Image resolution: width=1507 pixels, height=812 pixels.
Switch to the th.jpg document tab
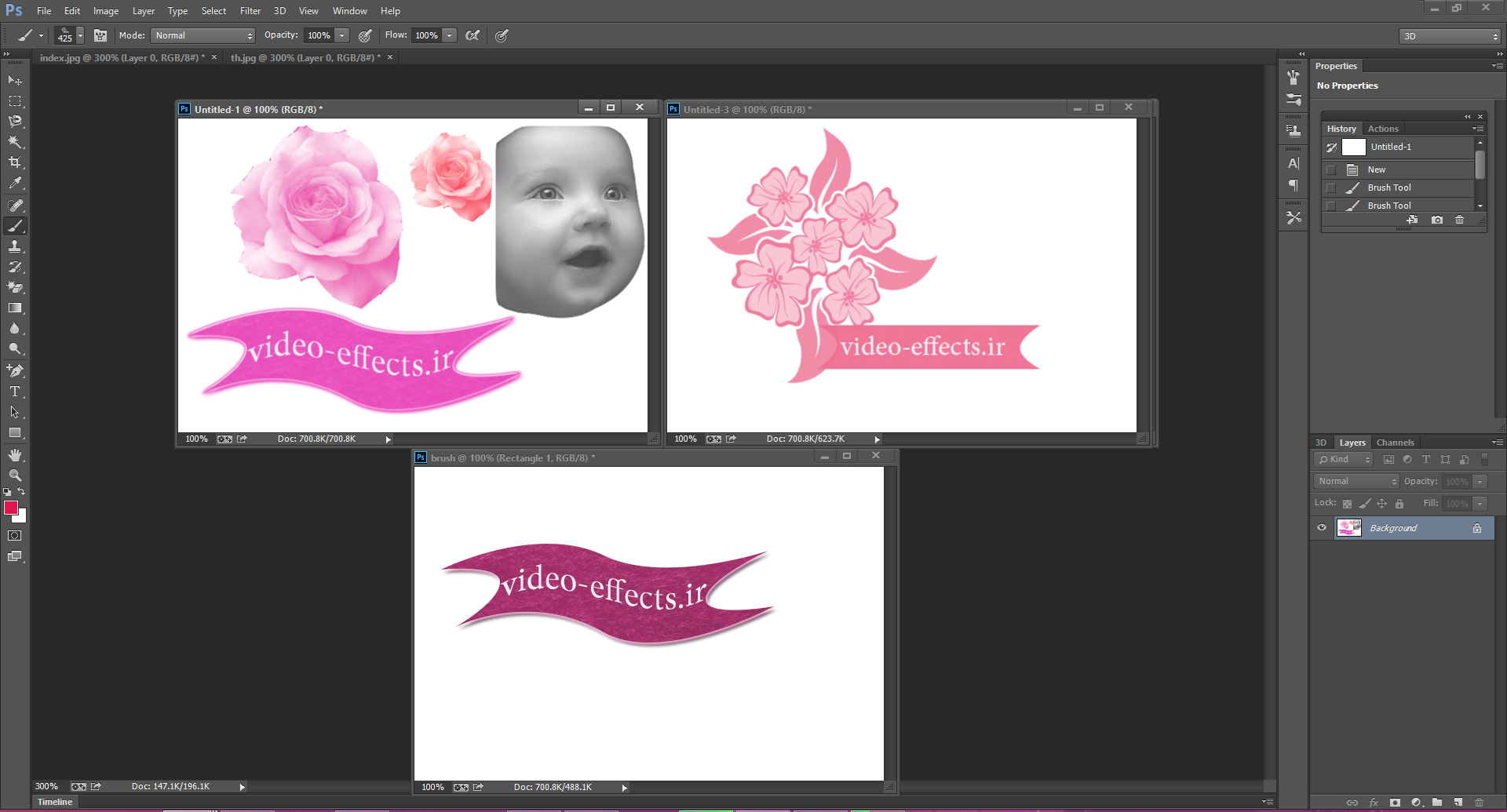tap(305, 57)
